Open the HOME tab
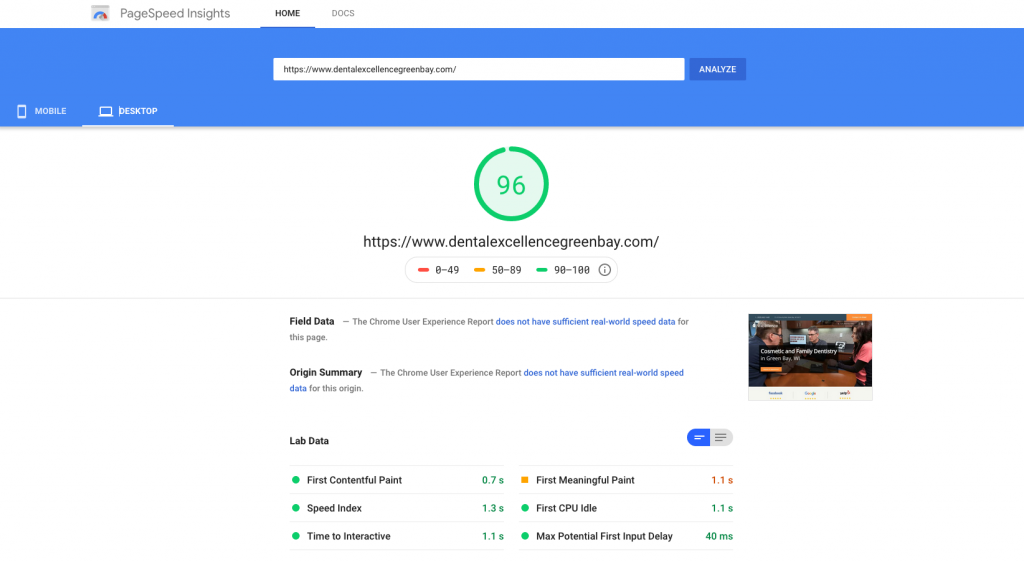Screen dimensions: 1024x562 [287, 14]
